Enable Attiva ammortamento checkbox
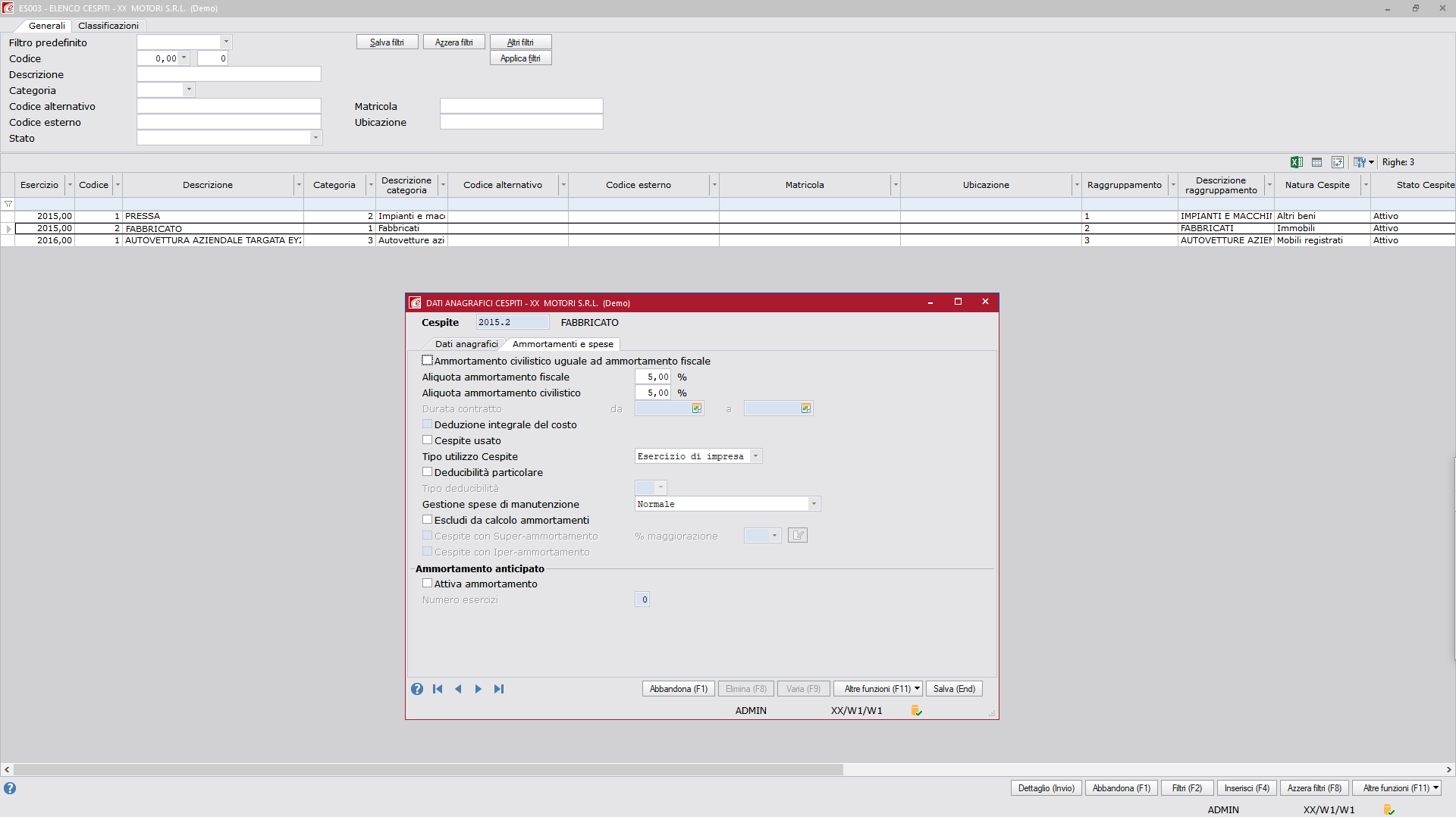This screenshot has height=817, width=1456. 428,584
